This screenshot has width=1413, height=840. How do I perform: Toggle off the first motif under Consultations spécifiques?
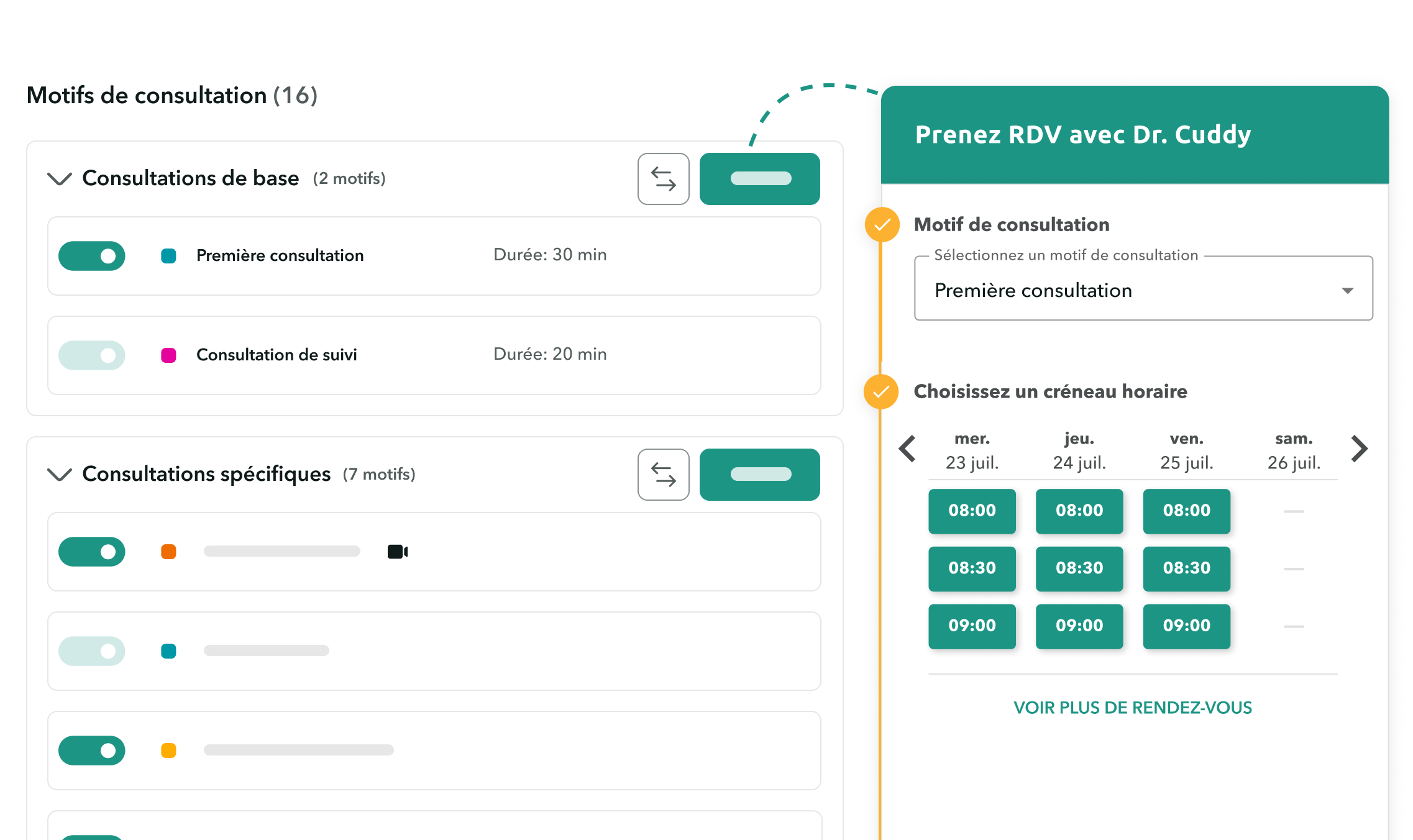[91, 551]
